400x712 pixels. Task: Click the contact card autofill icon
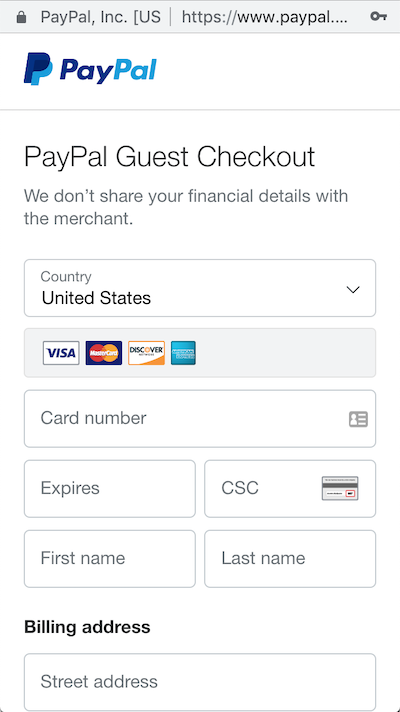coord(358,419)
